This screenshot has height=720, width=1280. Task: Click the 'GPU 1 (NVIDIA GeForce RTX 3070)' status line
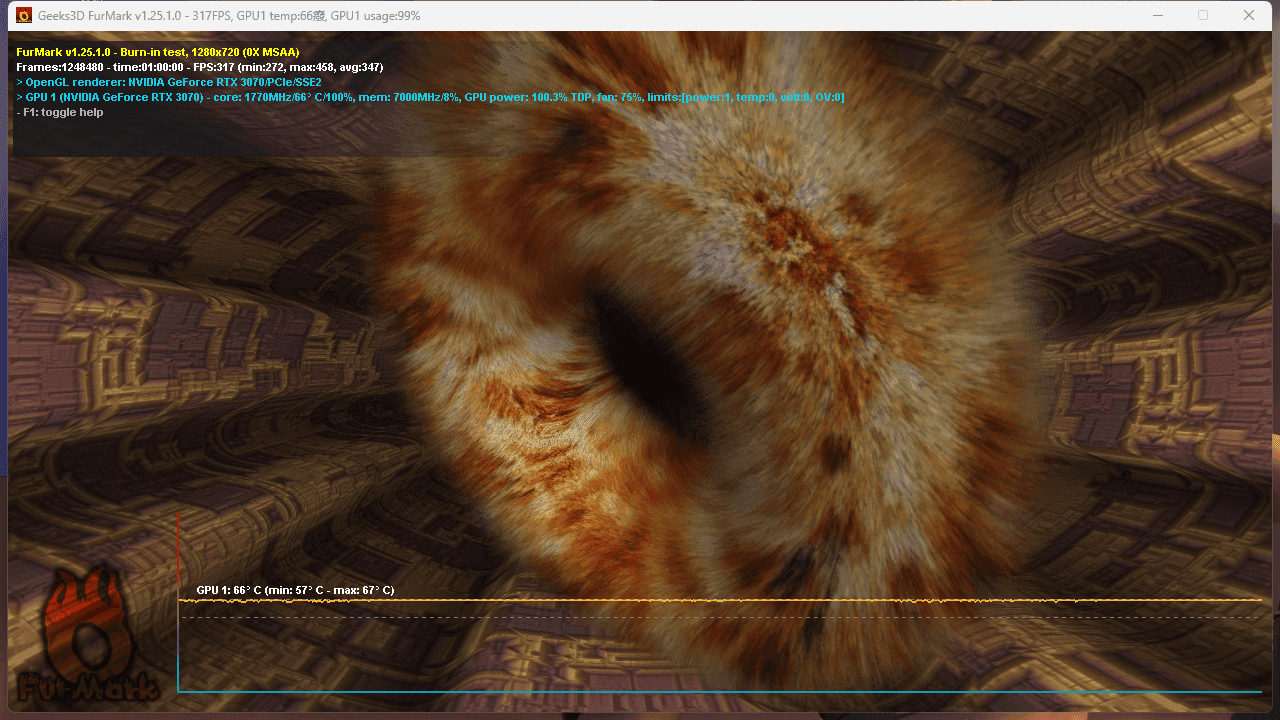pyautogui.click(x=431, y=97)
